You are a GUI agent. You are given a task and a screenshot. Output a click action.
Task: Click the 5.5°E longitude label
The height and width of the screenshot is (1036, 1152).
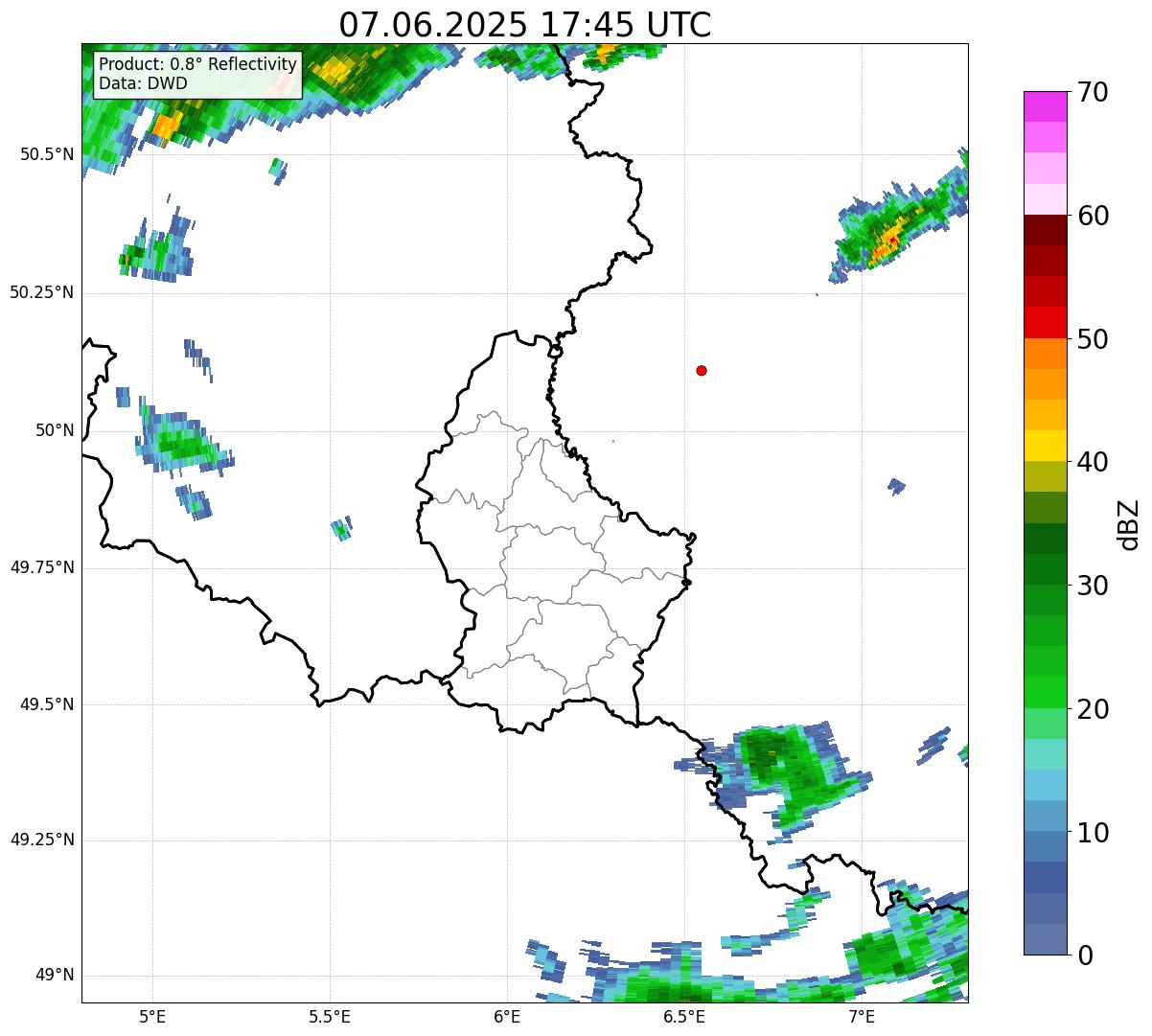pos(330,1016)
